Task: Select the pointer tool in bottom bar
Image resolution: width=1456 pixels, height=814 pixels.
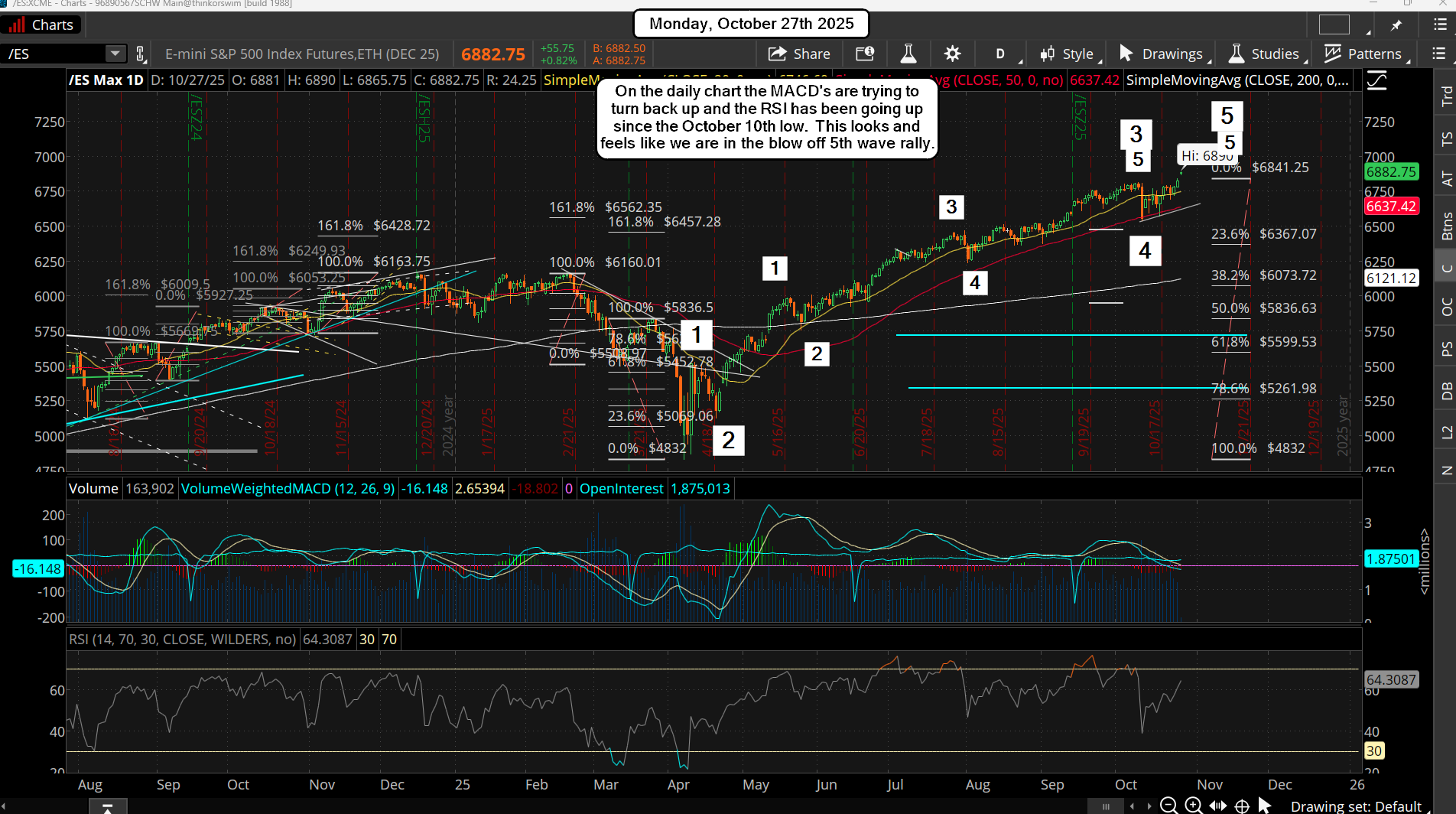Action: 1265,805
